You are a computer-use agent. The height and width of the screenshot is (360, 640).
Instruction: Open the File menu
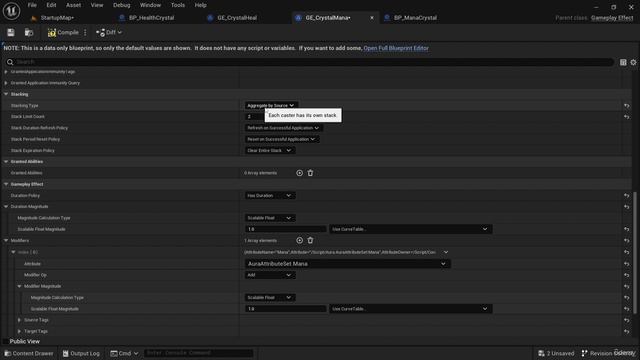click(x=32, y=5)
